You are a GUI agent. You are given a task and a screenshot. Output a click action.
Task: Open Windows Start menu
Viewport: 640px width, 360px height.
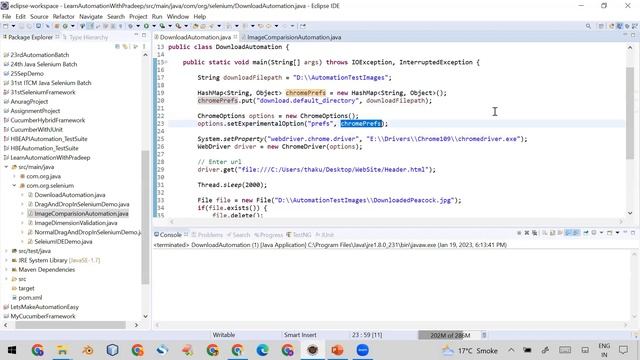tap(12, 350)
